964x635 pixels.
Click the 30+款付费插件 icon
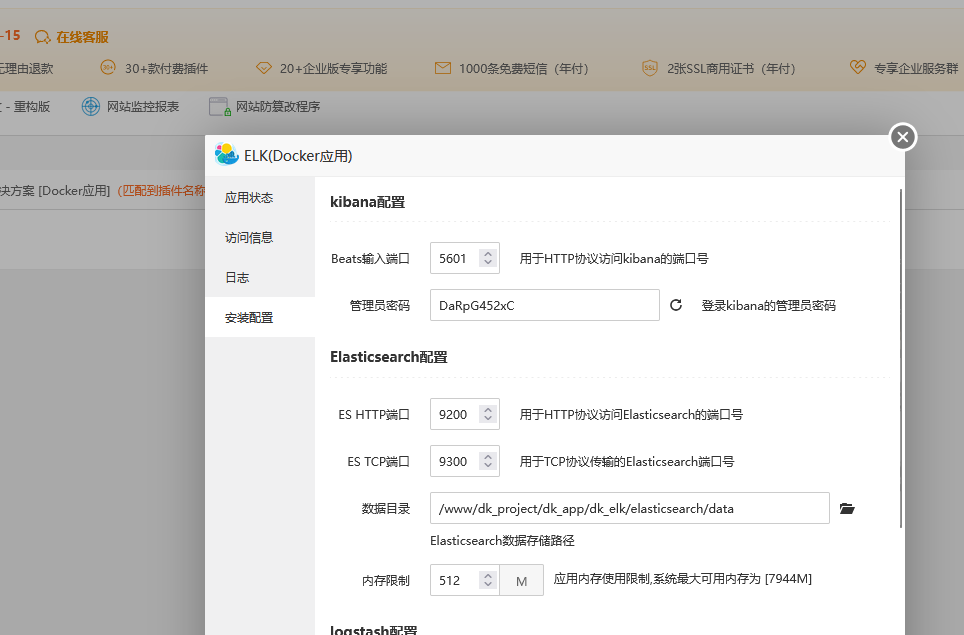108,68
